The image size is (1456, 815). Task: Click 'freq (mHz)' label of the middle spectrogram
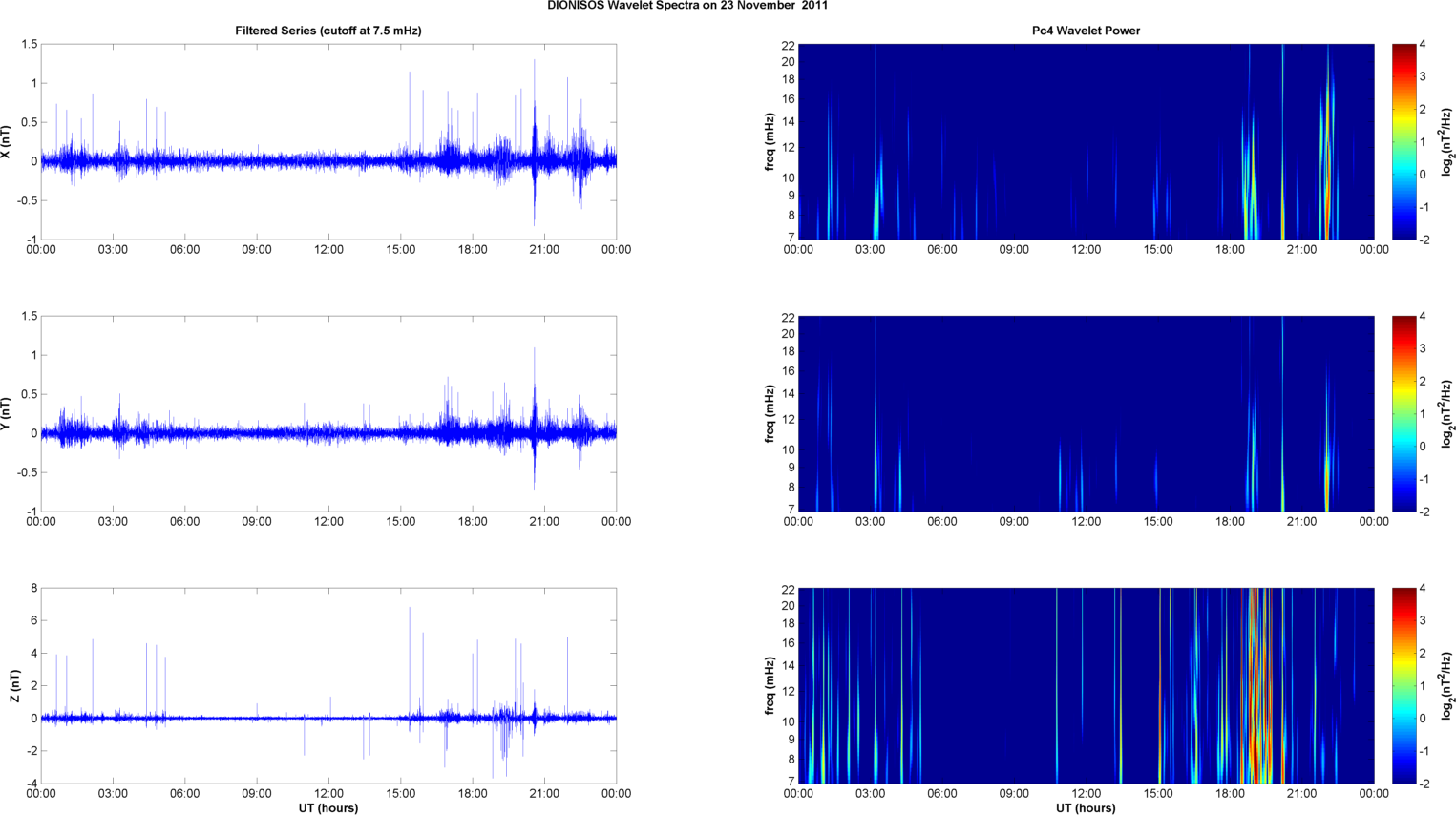770,414
